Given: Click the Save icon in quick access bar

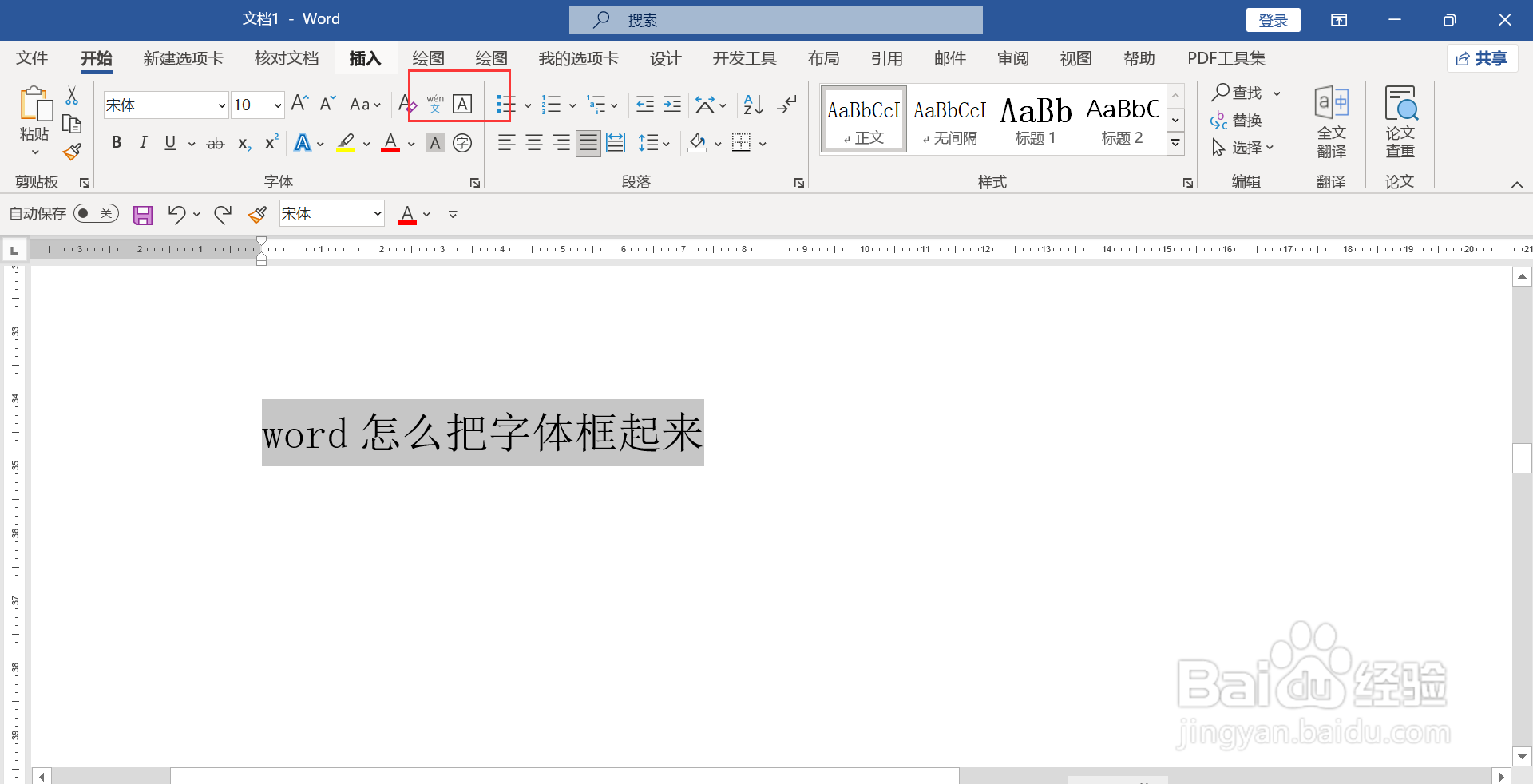Looking at the screenshot, I should click(143, 215).
